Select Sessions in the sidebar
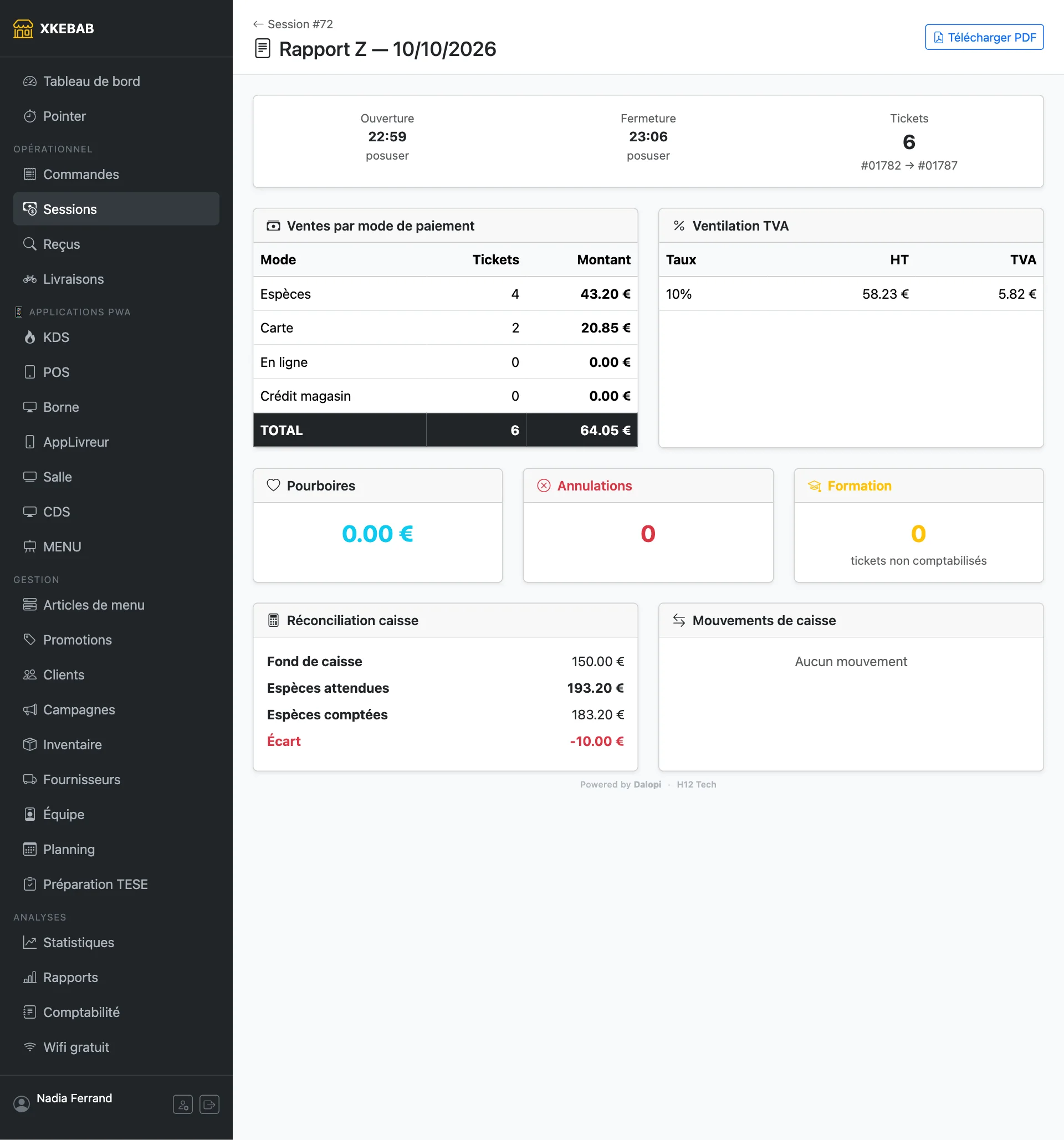The width and height of the screenshot is (1064, 1140). (x=116, y=209)
